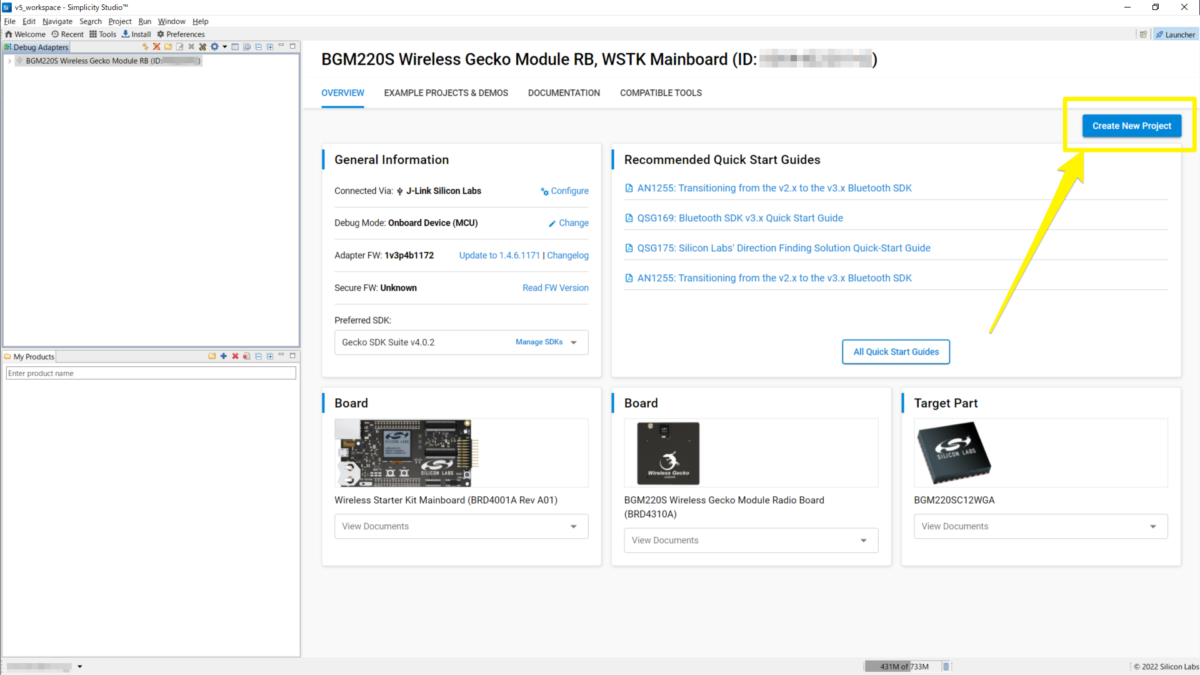Click the Enter product name field
1200x675 pixels.
(151, 373)
